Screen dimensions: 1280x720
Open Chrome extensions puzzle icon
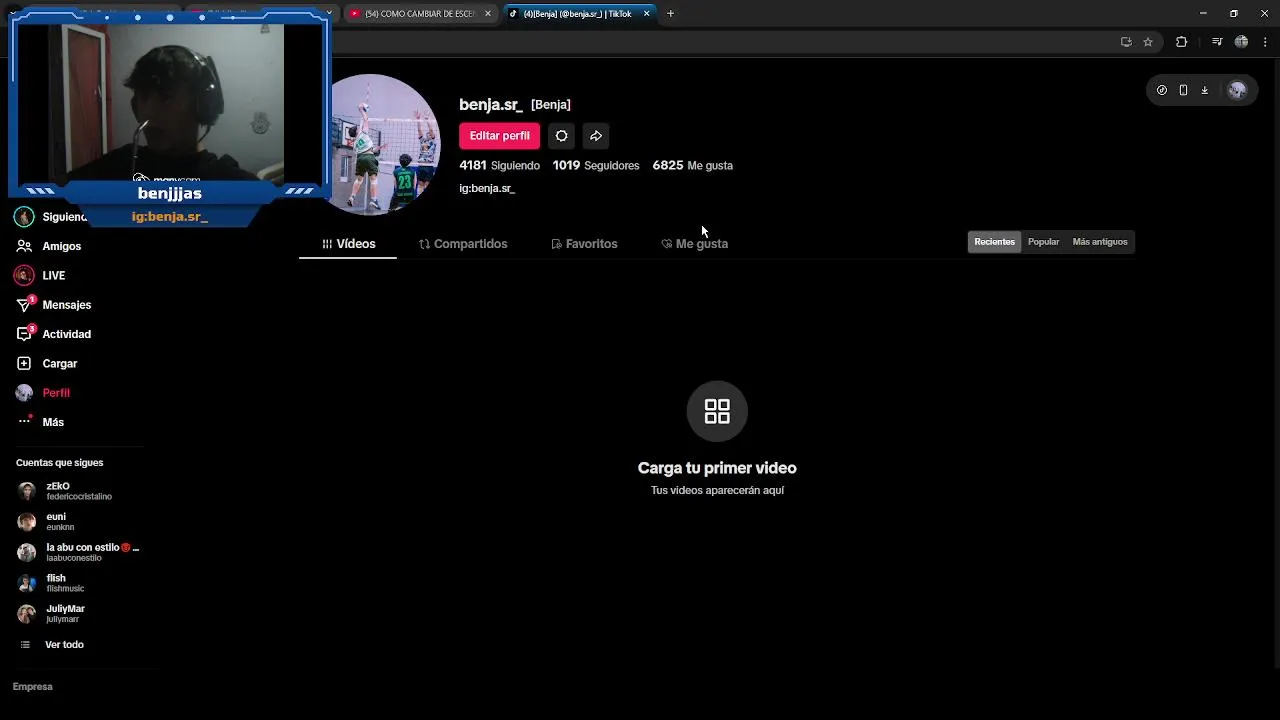tap(1181, 42)
